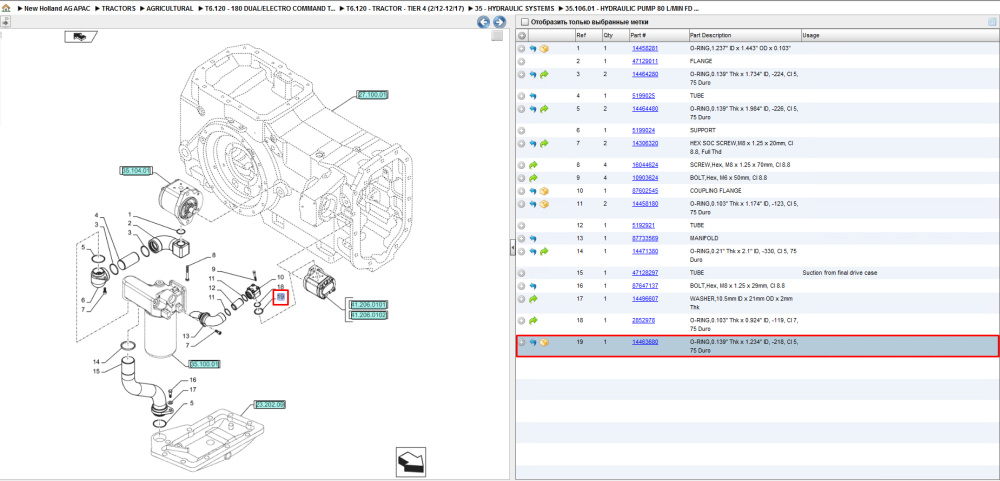Toggle selection circle for TUBE 5192921 row

[x=522, y=225]
